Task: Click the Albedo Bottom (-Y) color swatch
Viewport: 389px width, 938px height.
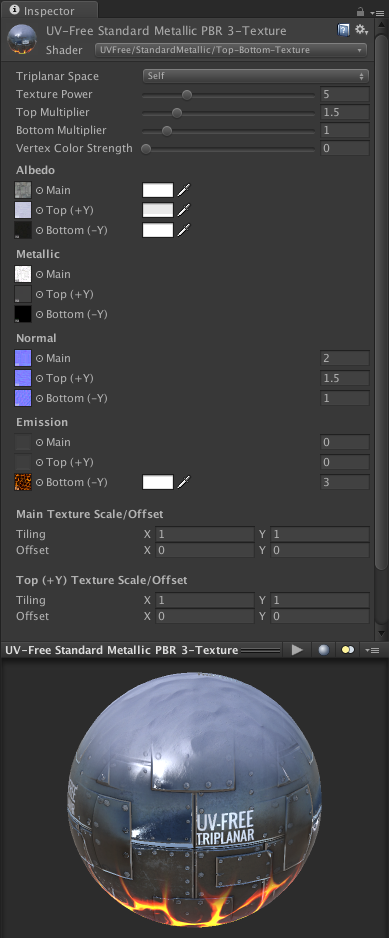Action: (x=158, y=230)
